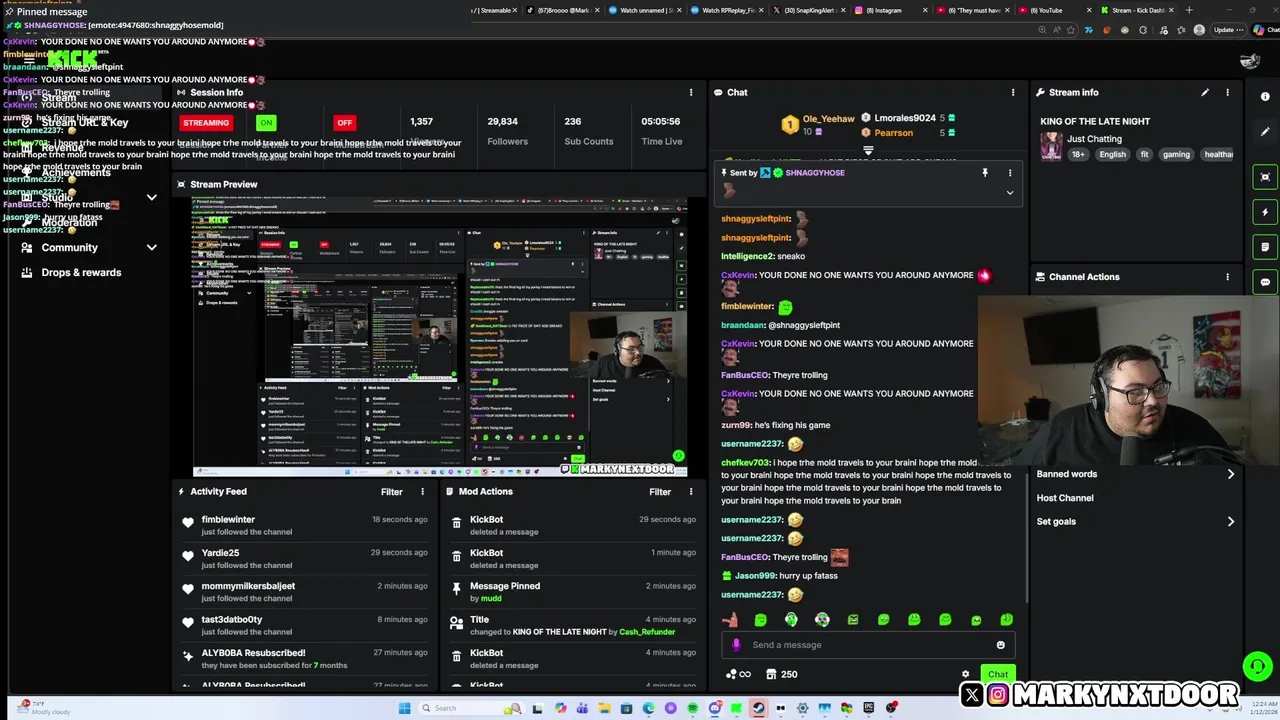
Task: Switch to the YouTube browser tab
Action: (1055, 10)
